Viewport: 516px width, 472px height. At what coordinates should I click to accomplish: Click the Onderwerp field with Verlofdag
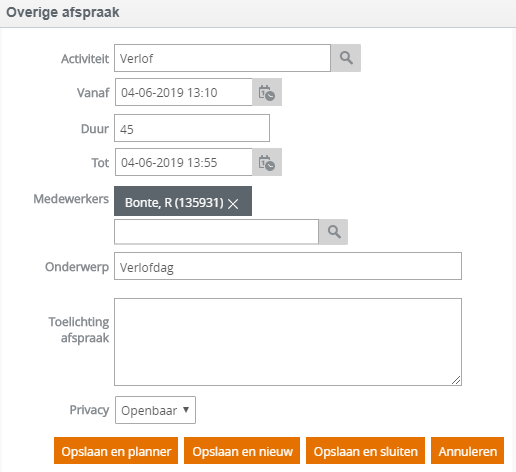click(x=288, y=266)
